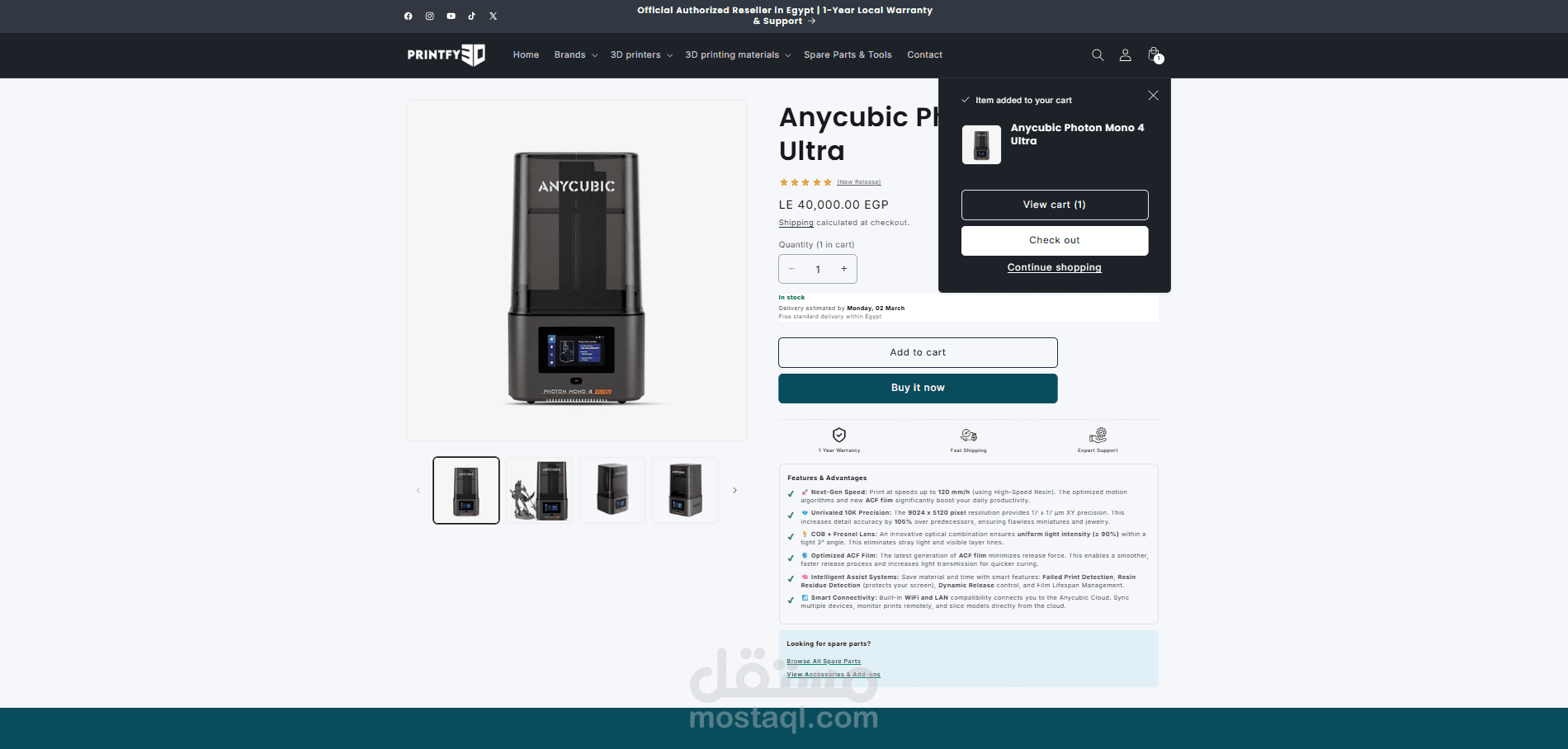Click 'Looking for spare parts?' text
Screen dimensions: 1568x749
829,644
